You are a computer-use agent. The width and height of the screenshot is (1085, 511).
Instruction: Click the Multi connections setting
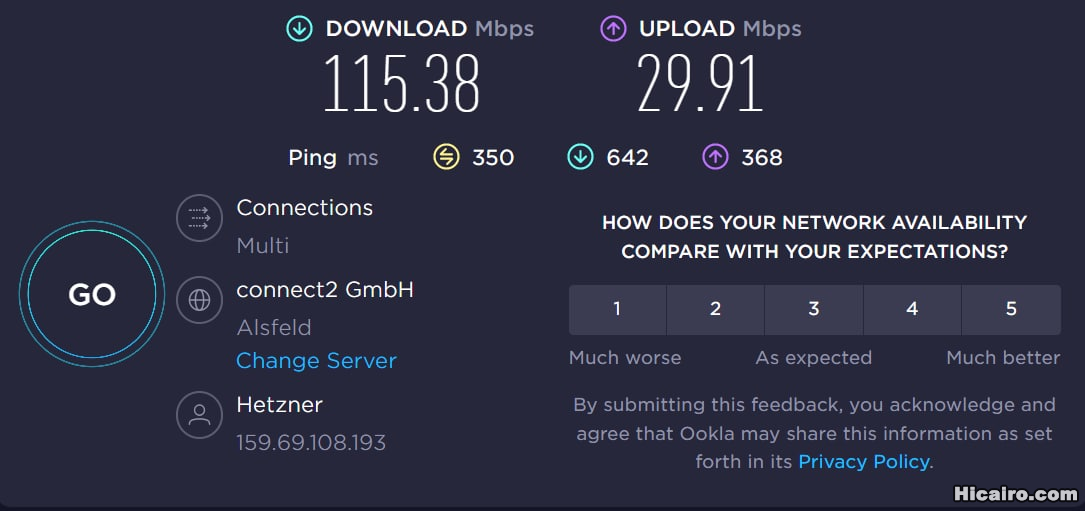pos(263,245)
